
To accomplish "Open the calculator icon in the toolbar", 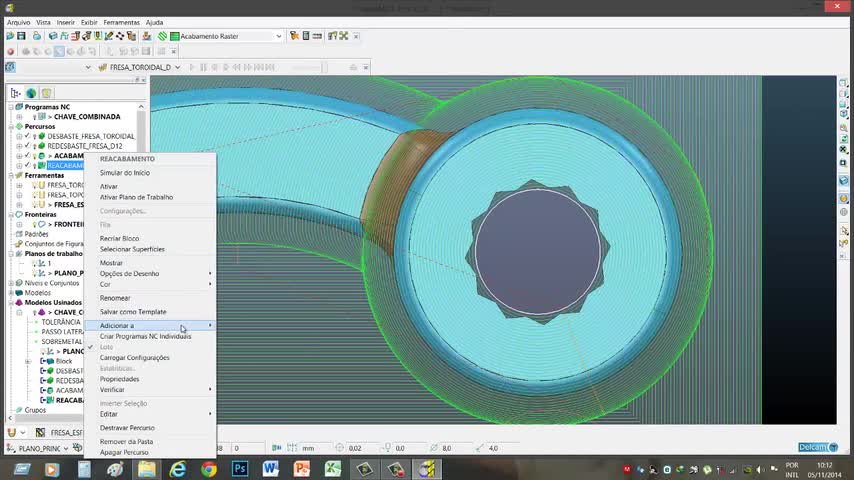I will (306, 36).
